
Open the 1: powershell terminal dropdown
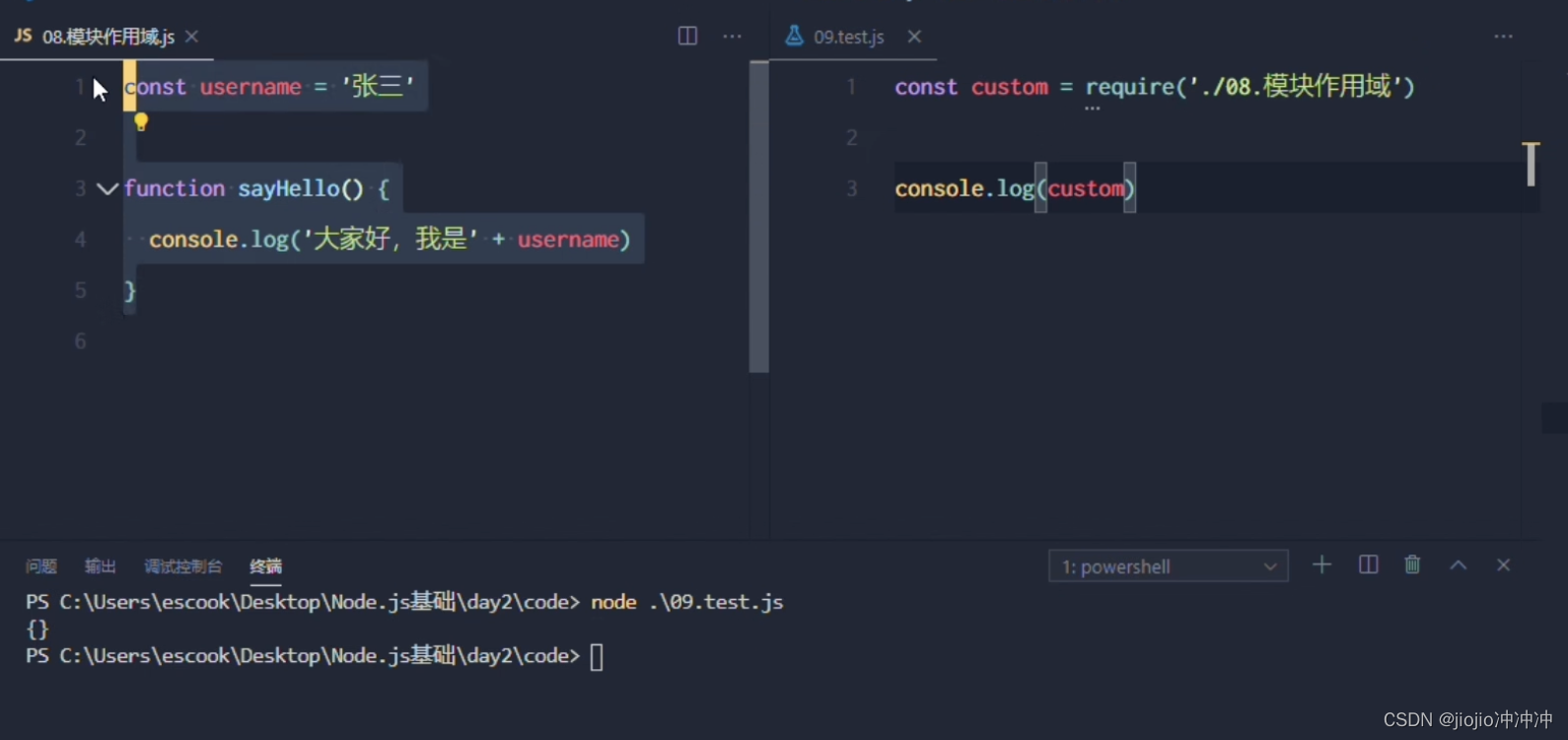point(1169,566)
